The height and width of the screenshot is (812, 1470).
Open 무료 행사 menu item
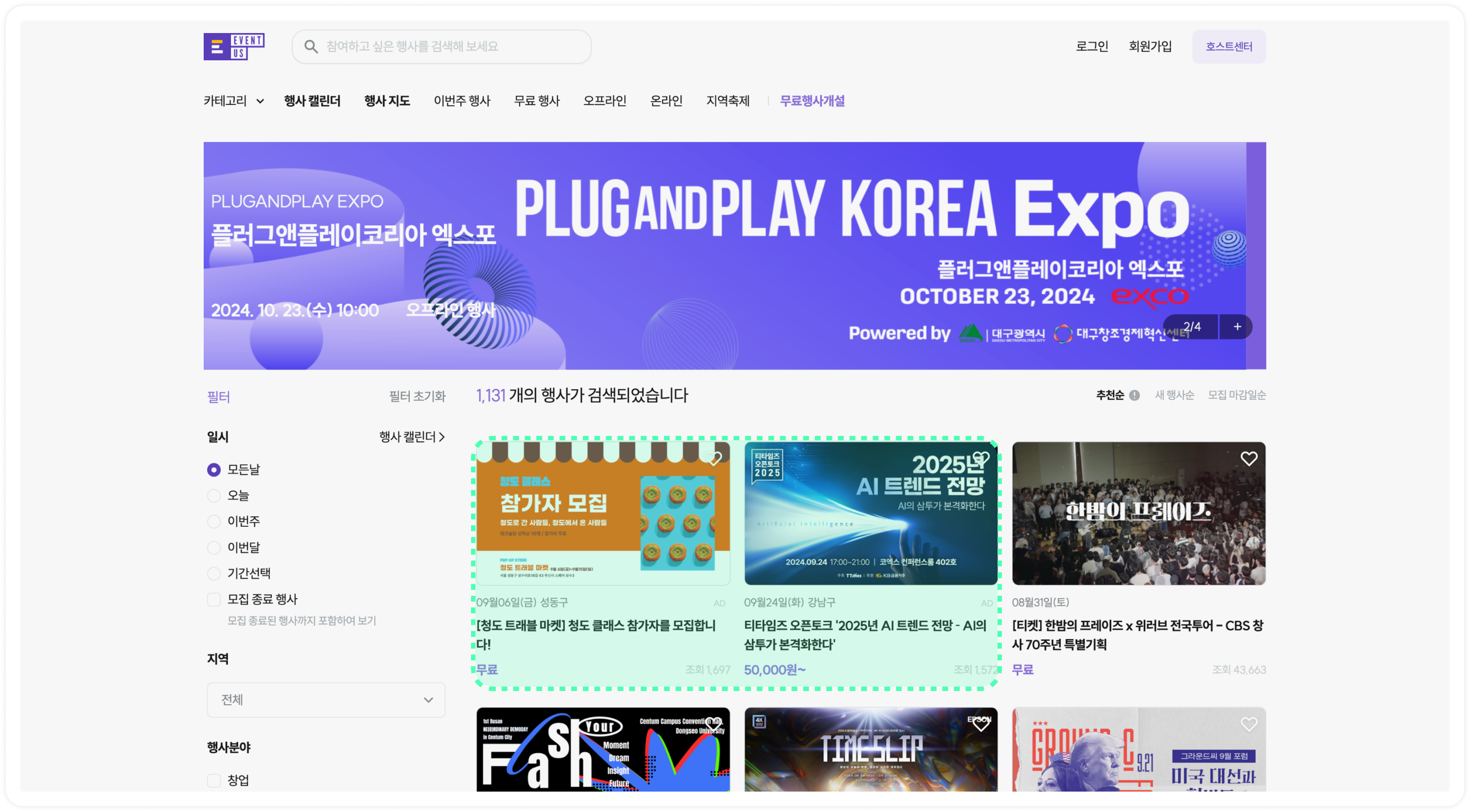536,101
